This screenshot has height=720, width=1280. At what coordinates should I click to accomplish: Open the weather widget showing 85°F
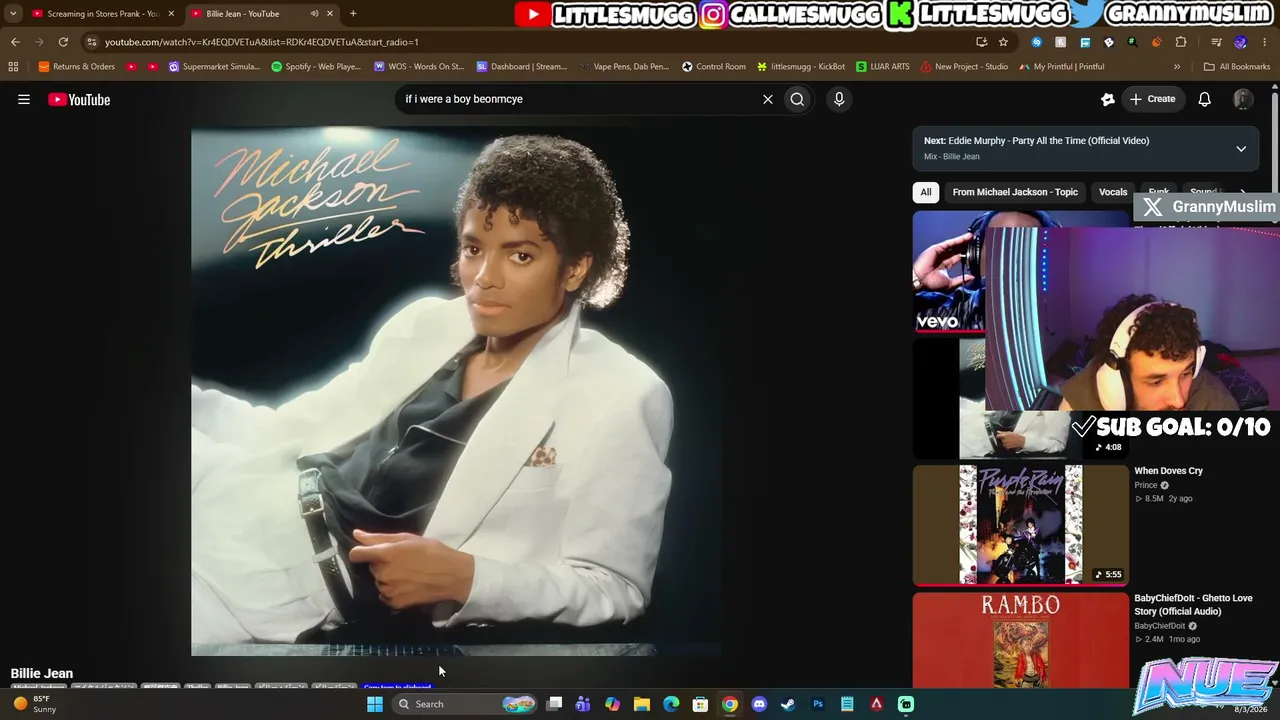(34, 704)
